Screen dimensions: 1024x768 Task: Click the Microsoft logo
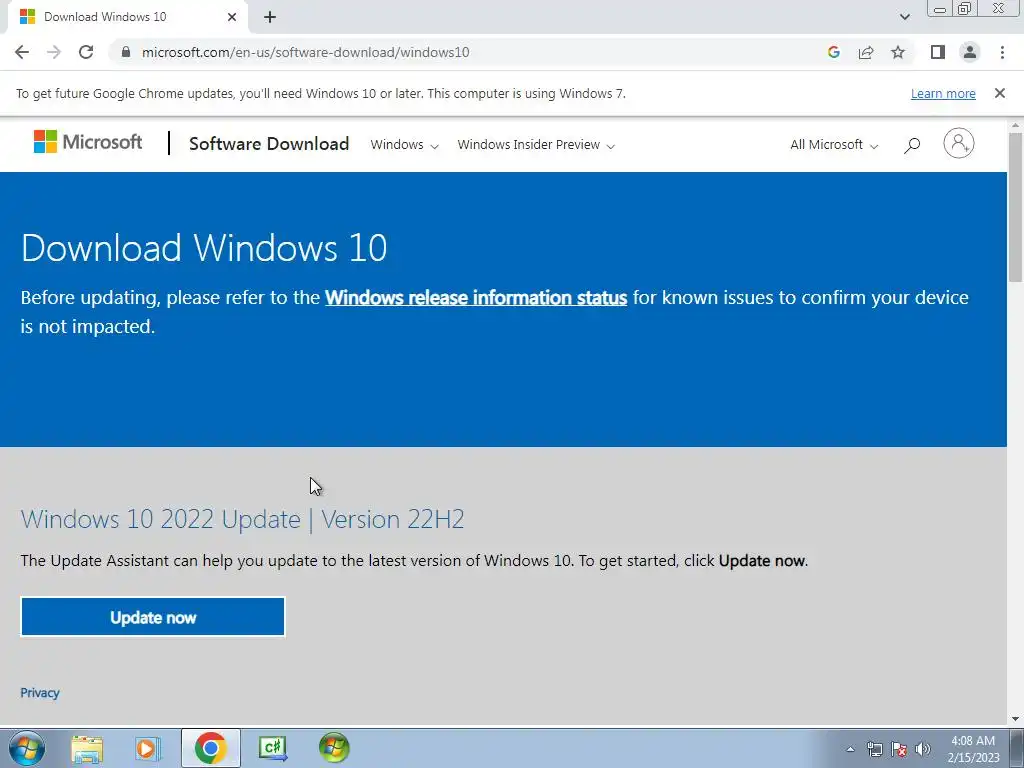88,142
